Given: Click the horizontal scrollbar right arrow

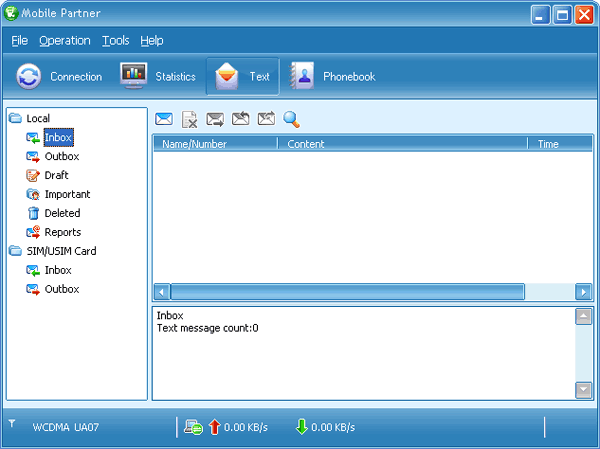Looking at the screenshot, I should [x=584, y=292].
